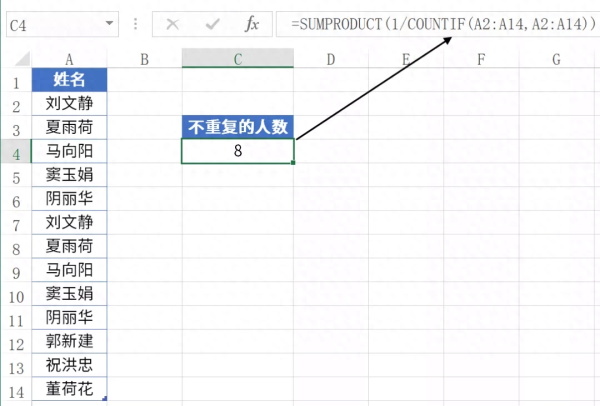Click the 不重复的人数 label cell
Image resolution: width=600 pixels, height=406 pixels.
(x=238, y=127)
